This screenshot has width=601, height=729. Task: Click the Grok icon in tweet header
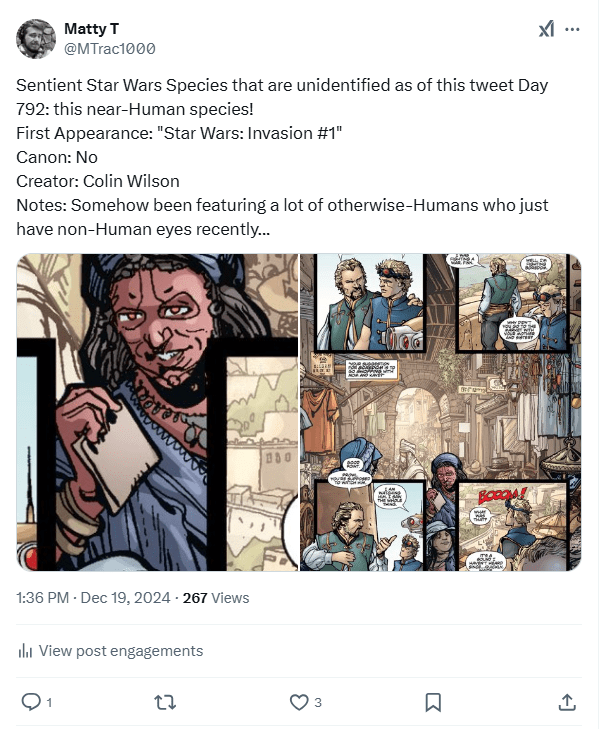coord(546,30)
